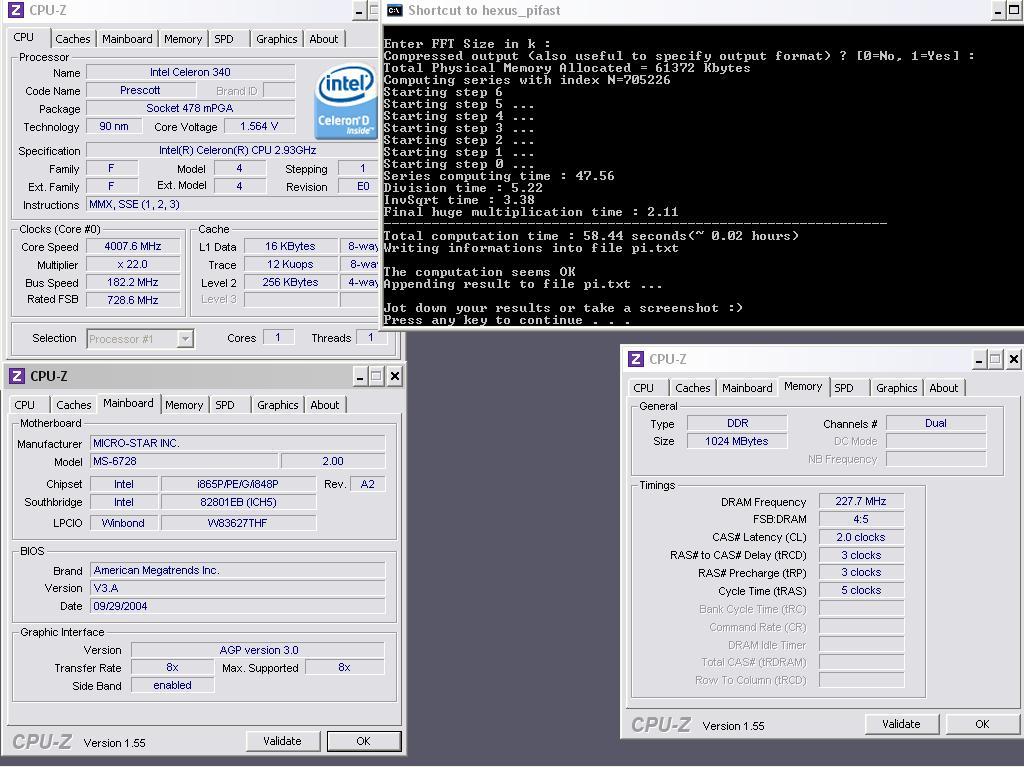Click the Prescott code name field
This screenshot has width=1024, height=768.
[140, 90]
